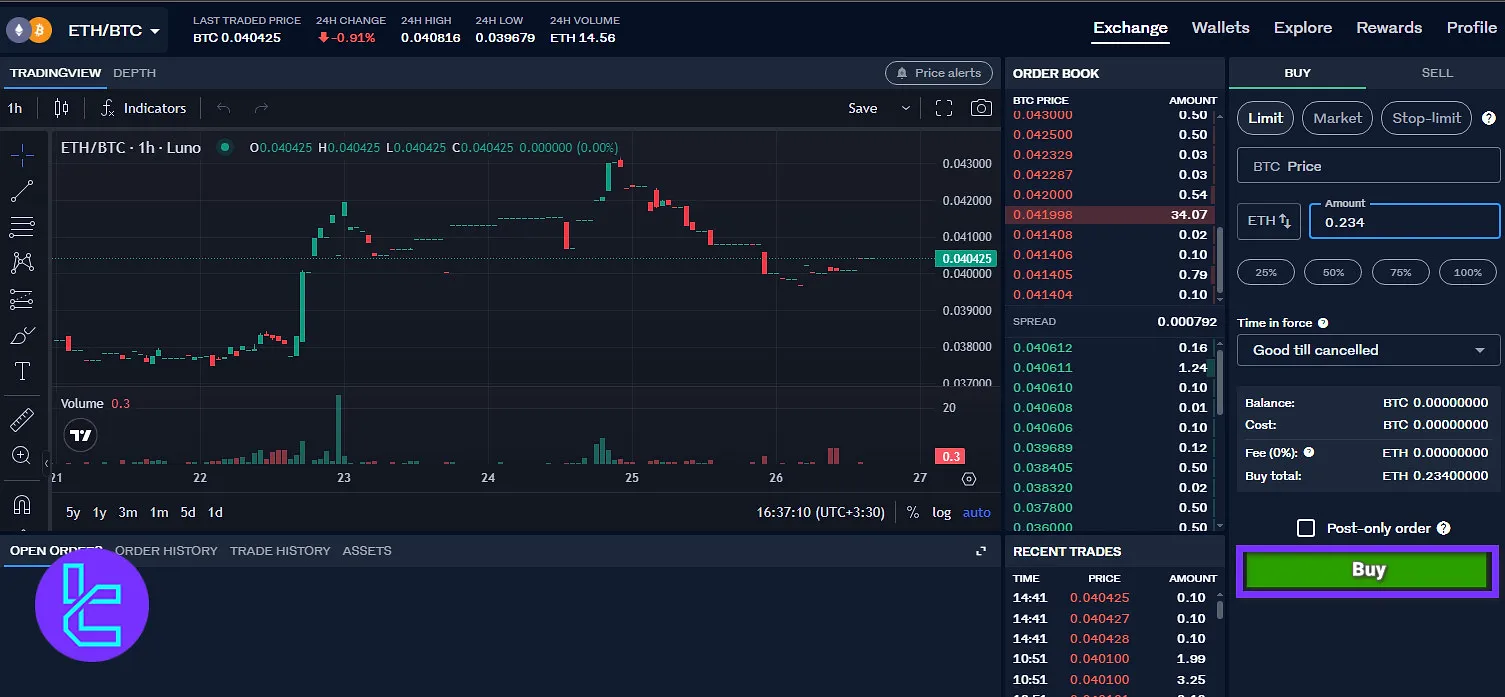Screen dimensions: 1505x697
Task: Show help for order types
Action: pyautogui.click(x=1488, y=118)
